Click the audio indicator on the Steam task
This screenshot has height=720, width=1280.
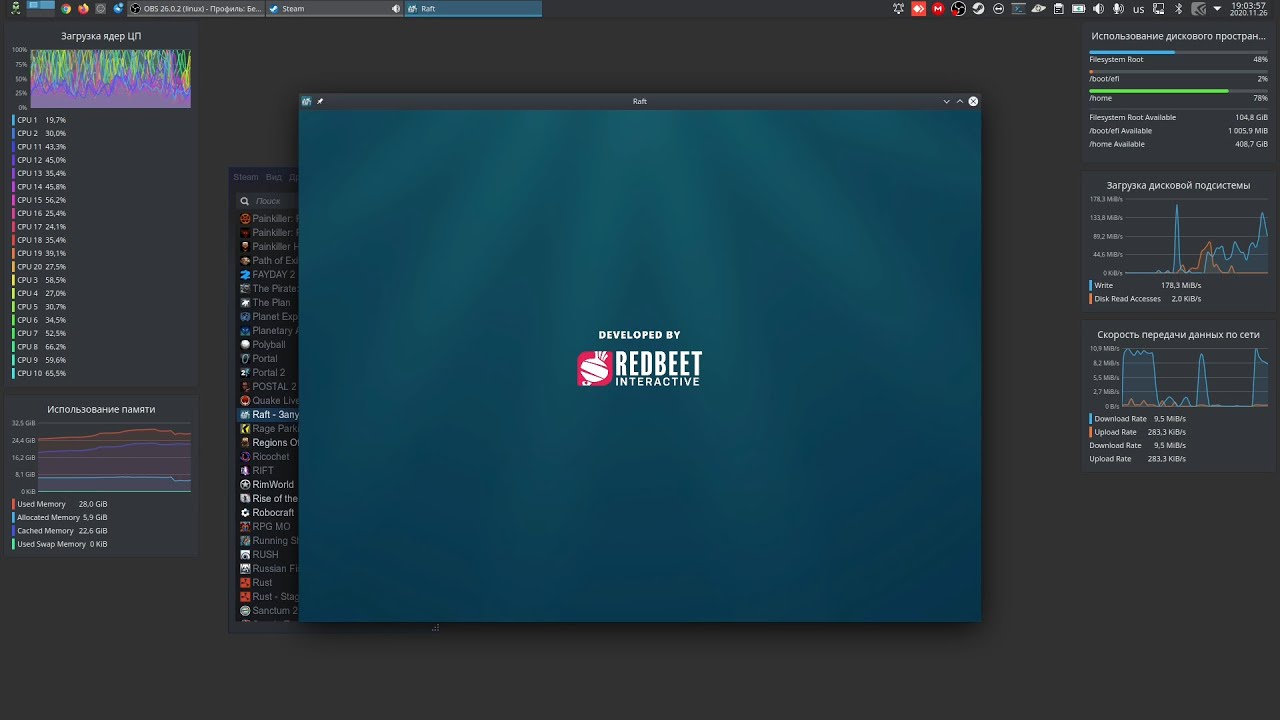(396, 8)
